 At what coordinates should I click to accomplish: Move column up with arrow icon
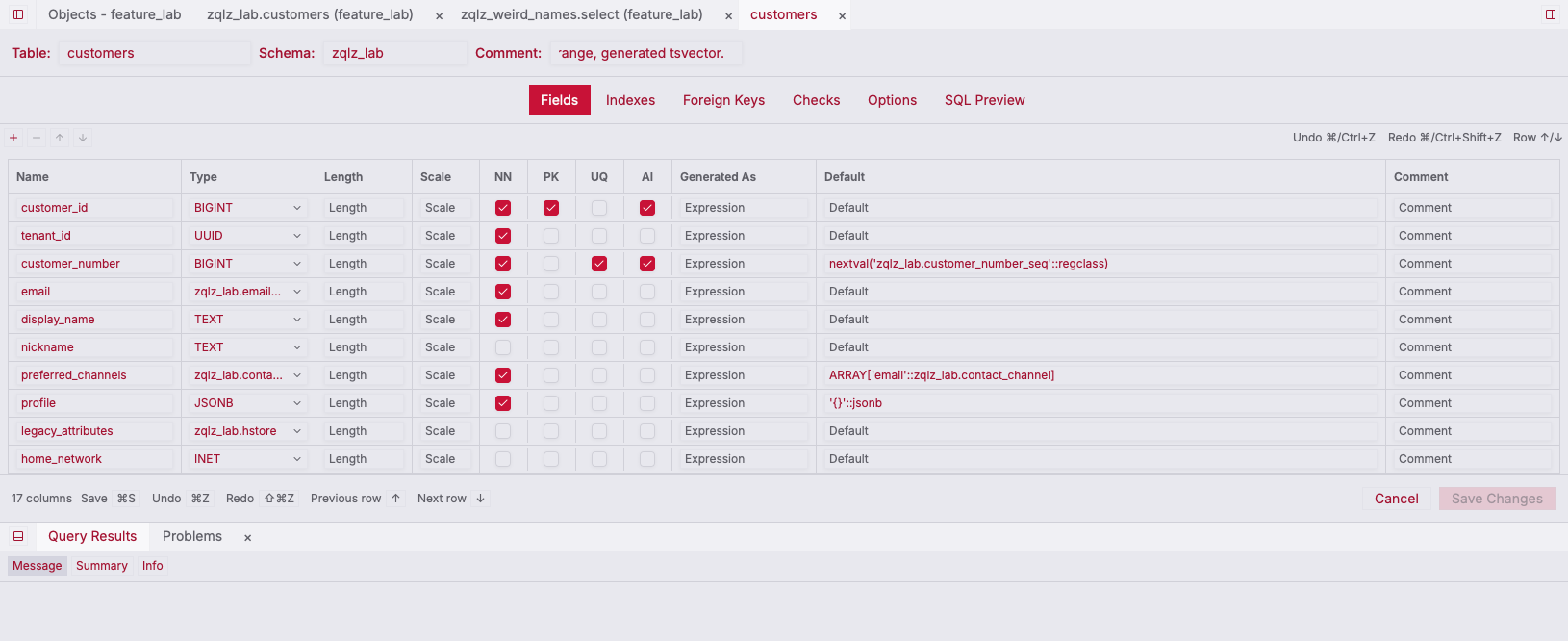coord(60,138)
